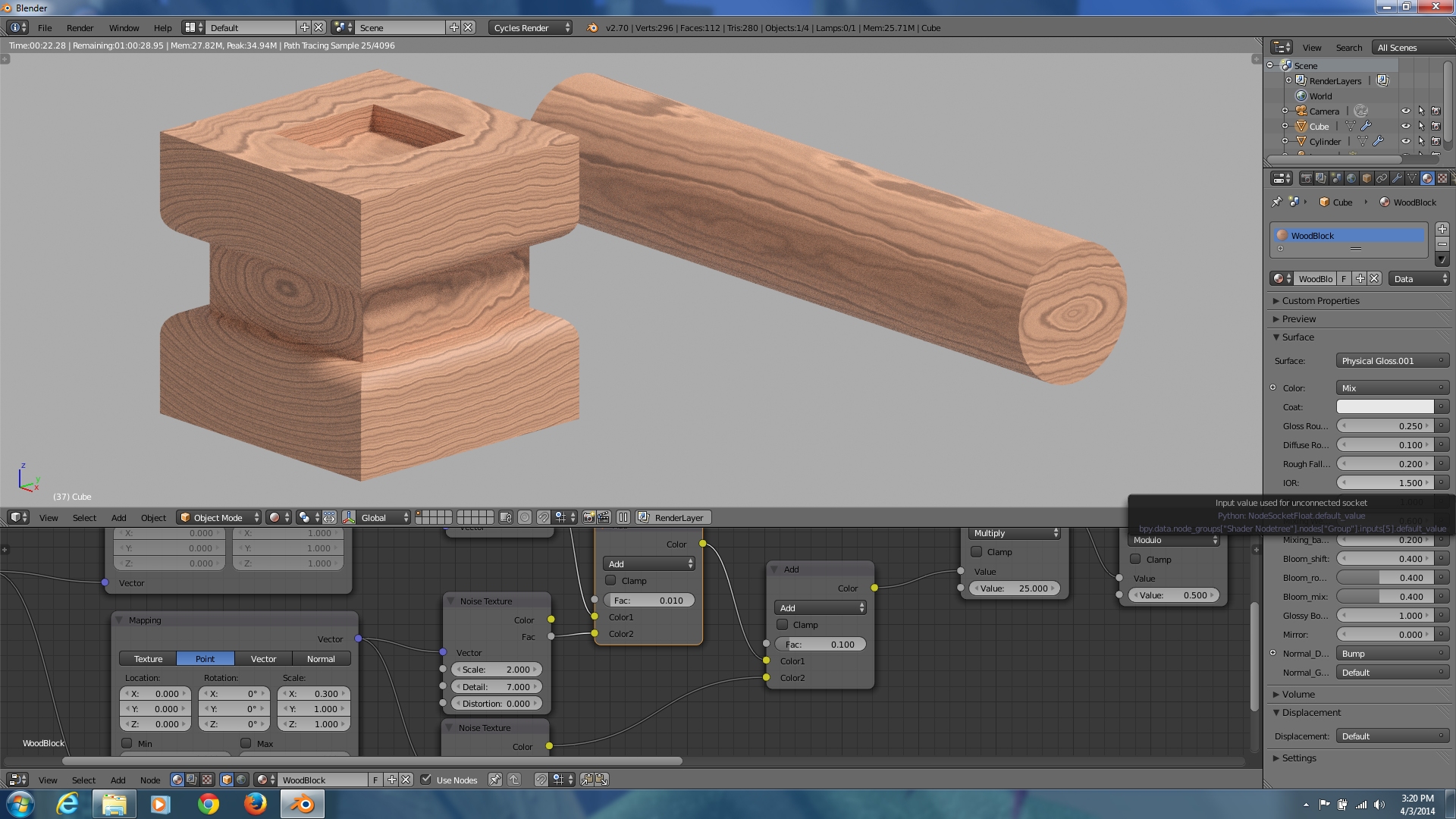Viewport: 1456px width, 819px height.
Task: Toggle Camera visibility eye in outliner
Action: (x=1405, y=111)
